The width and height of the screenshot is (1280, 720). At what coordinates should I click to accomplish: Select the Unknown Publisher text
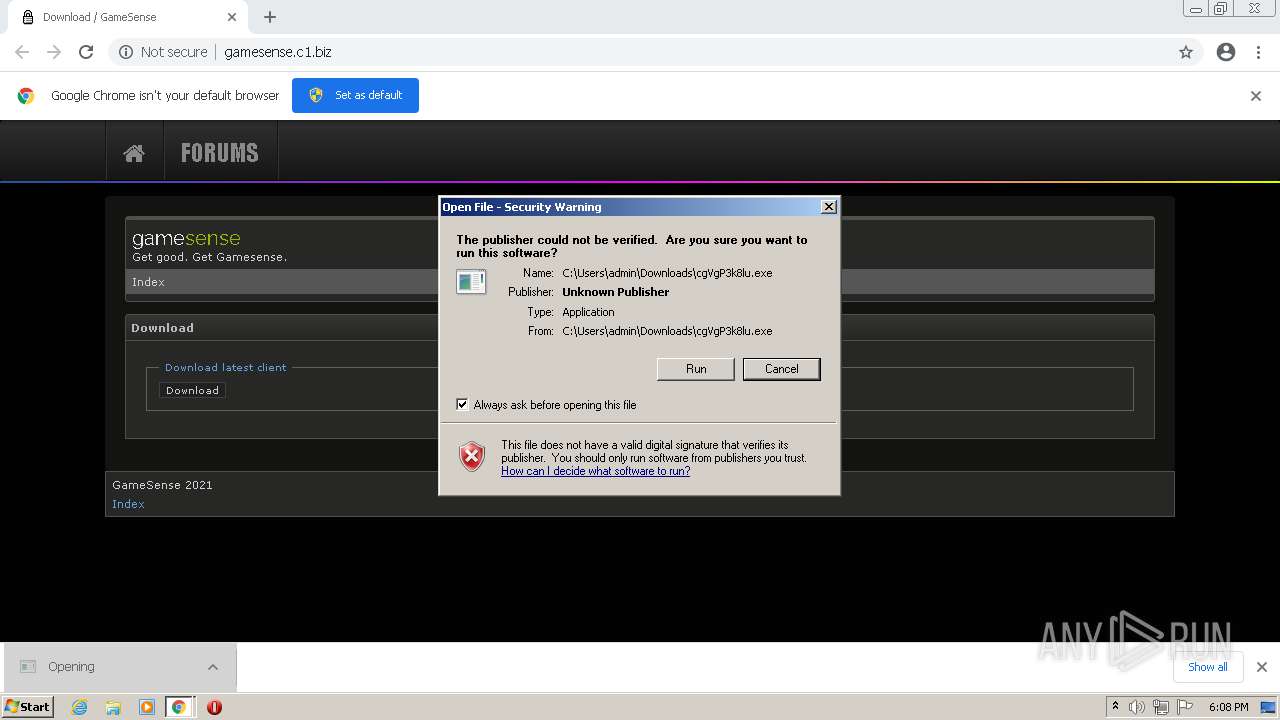coord(615,292)
